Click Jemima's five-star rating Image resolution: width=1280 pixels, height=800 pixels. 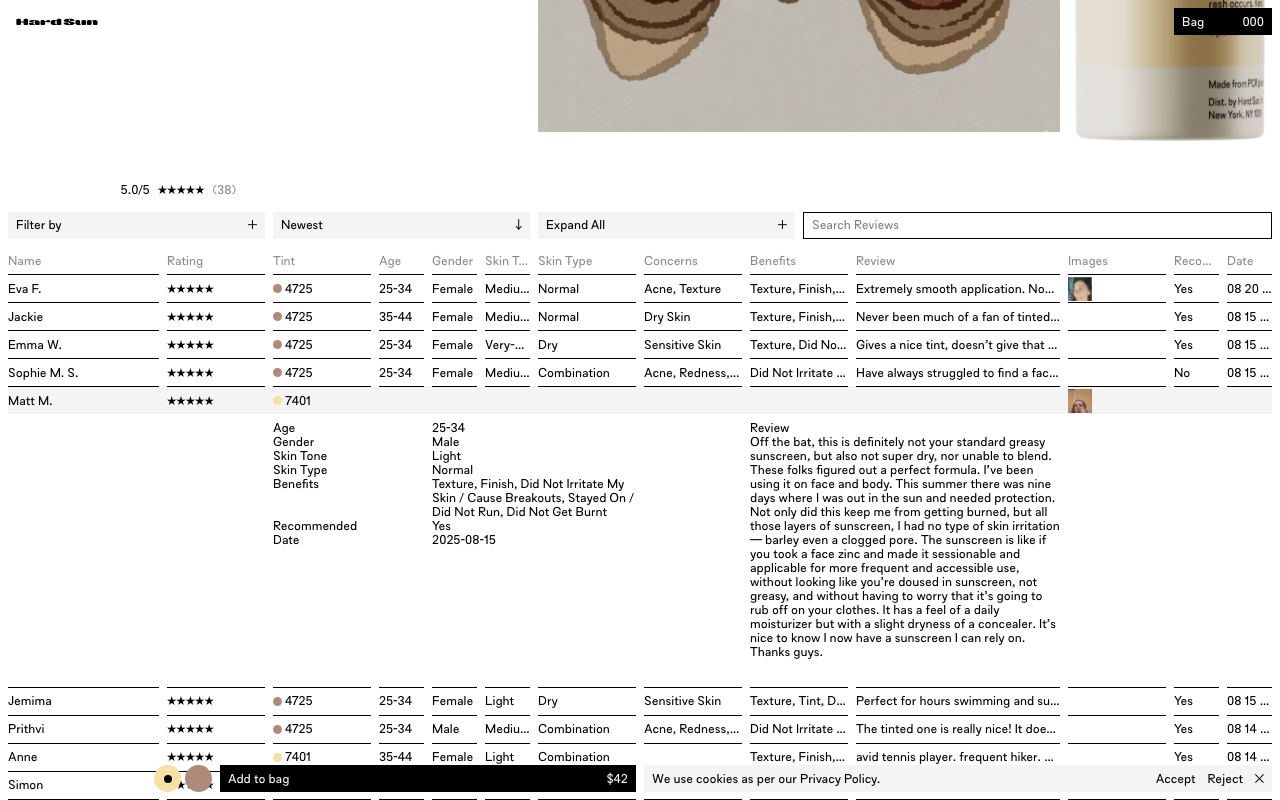190,701
